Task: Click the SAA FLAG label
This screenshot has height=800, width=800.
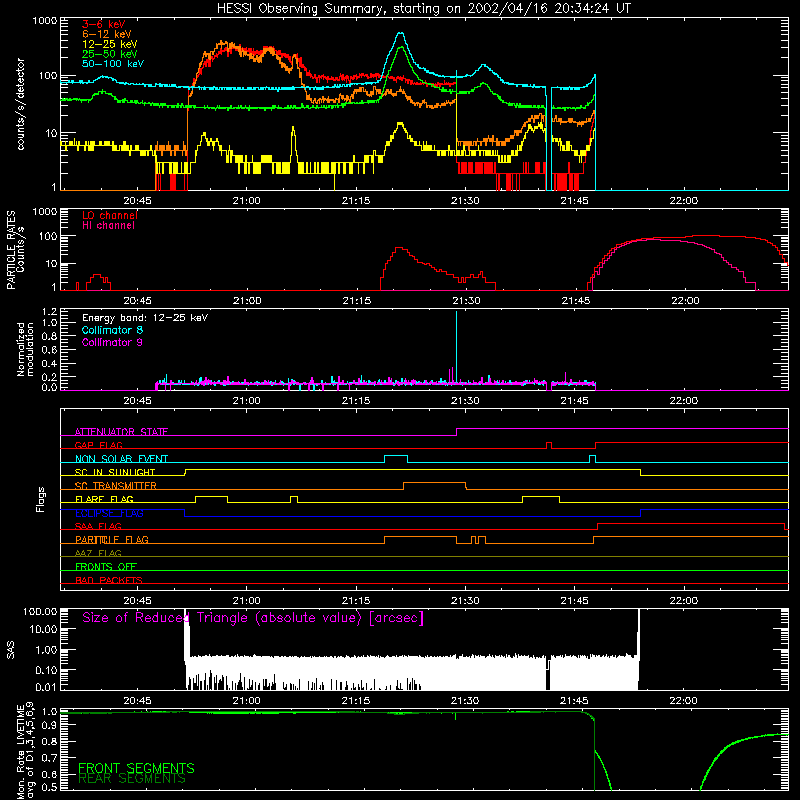Action: (x=98, y=527)
